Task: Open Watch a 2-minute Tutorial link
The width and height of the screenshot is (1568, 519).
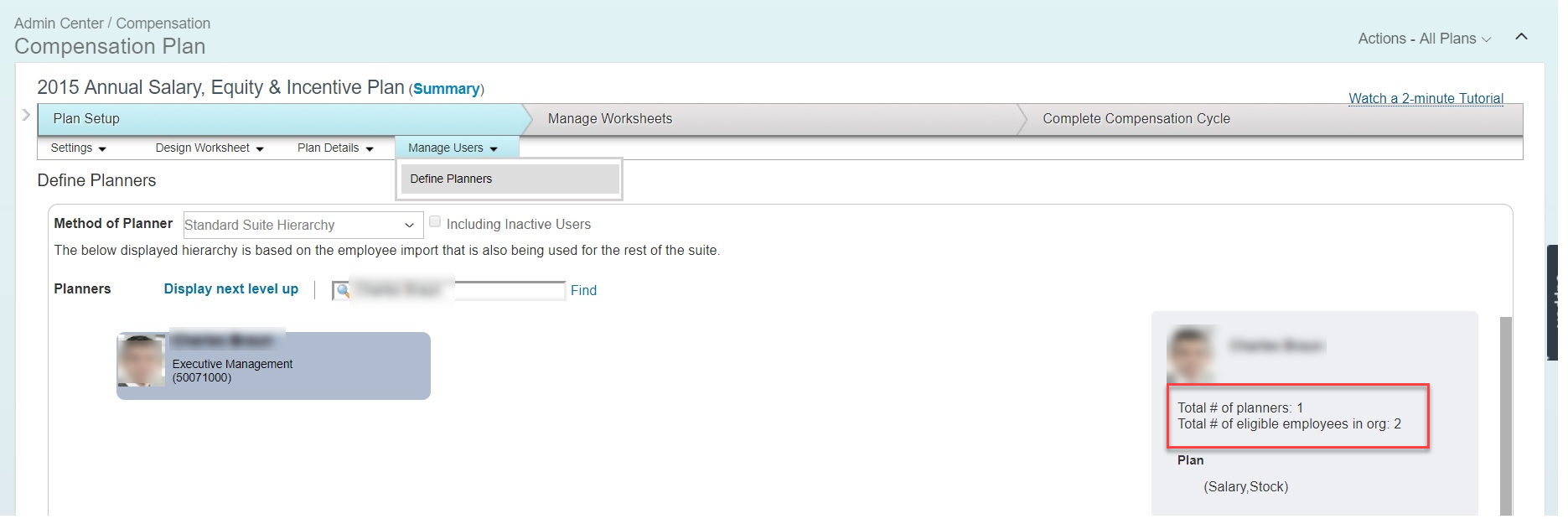Action: pyautogui.click(x=1426, y=98)
